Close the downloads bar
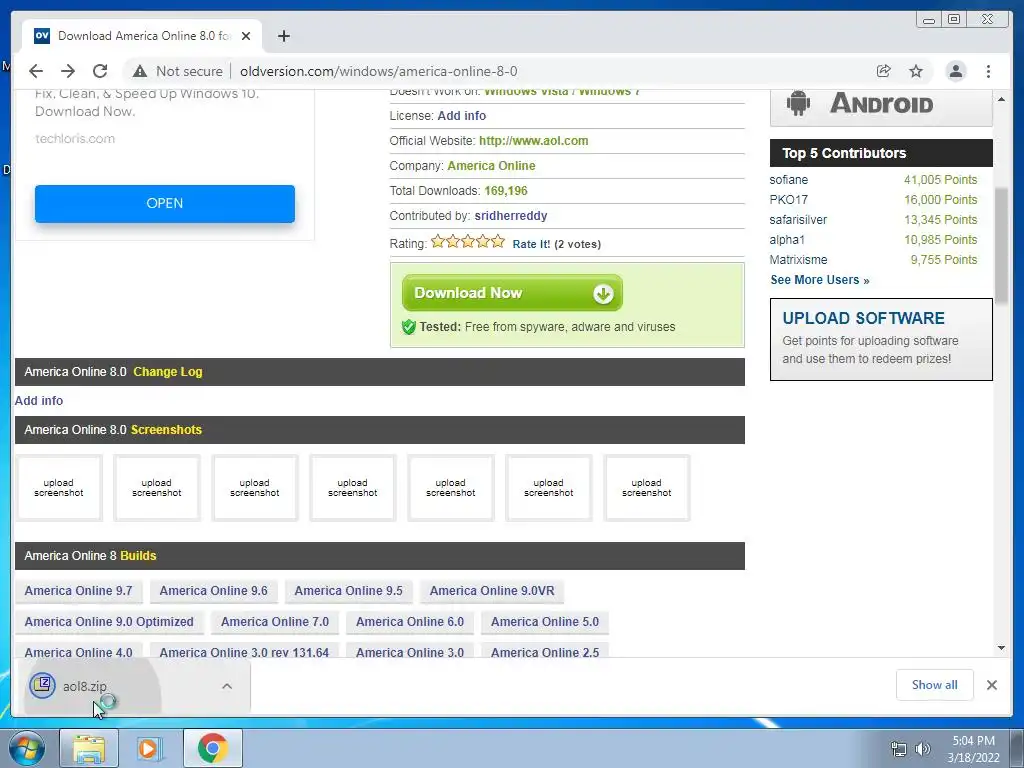The width and height of the screenshot is (1024, 768). click(x=991, y=685)
